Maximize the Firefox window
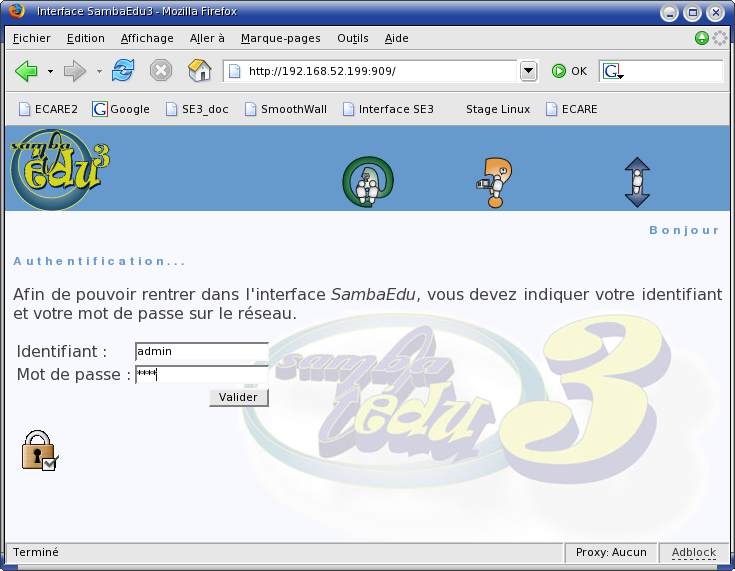 692,13
